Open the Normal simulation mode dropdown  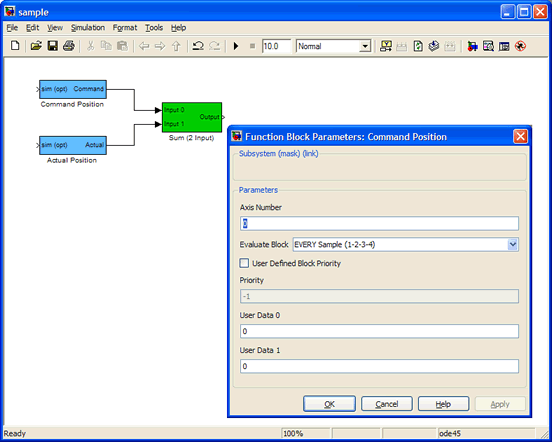[366, 46]
